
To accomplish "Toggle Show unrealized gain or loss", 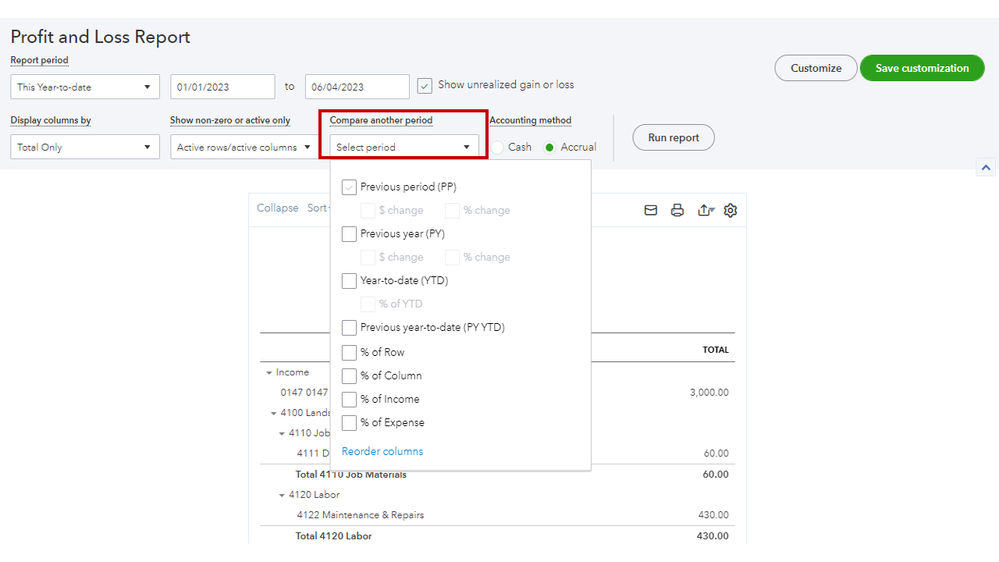I will click(425, 86).
